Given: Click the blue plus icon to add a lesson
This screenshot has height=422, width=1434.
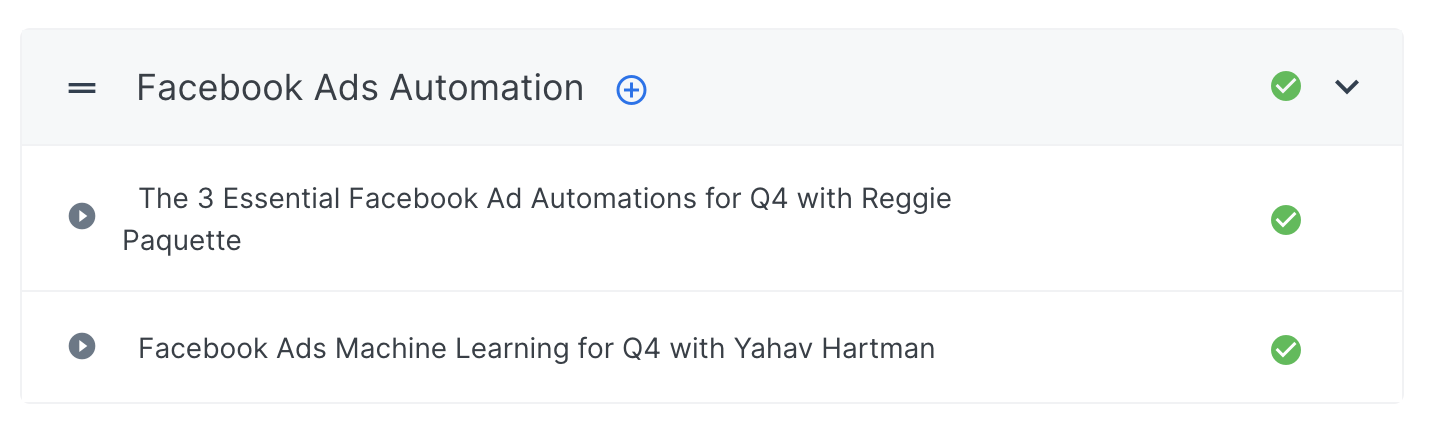Looking at the screenshot, I should pyautogui.click(x=631, y=90).
